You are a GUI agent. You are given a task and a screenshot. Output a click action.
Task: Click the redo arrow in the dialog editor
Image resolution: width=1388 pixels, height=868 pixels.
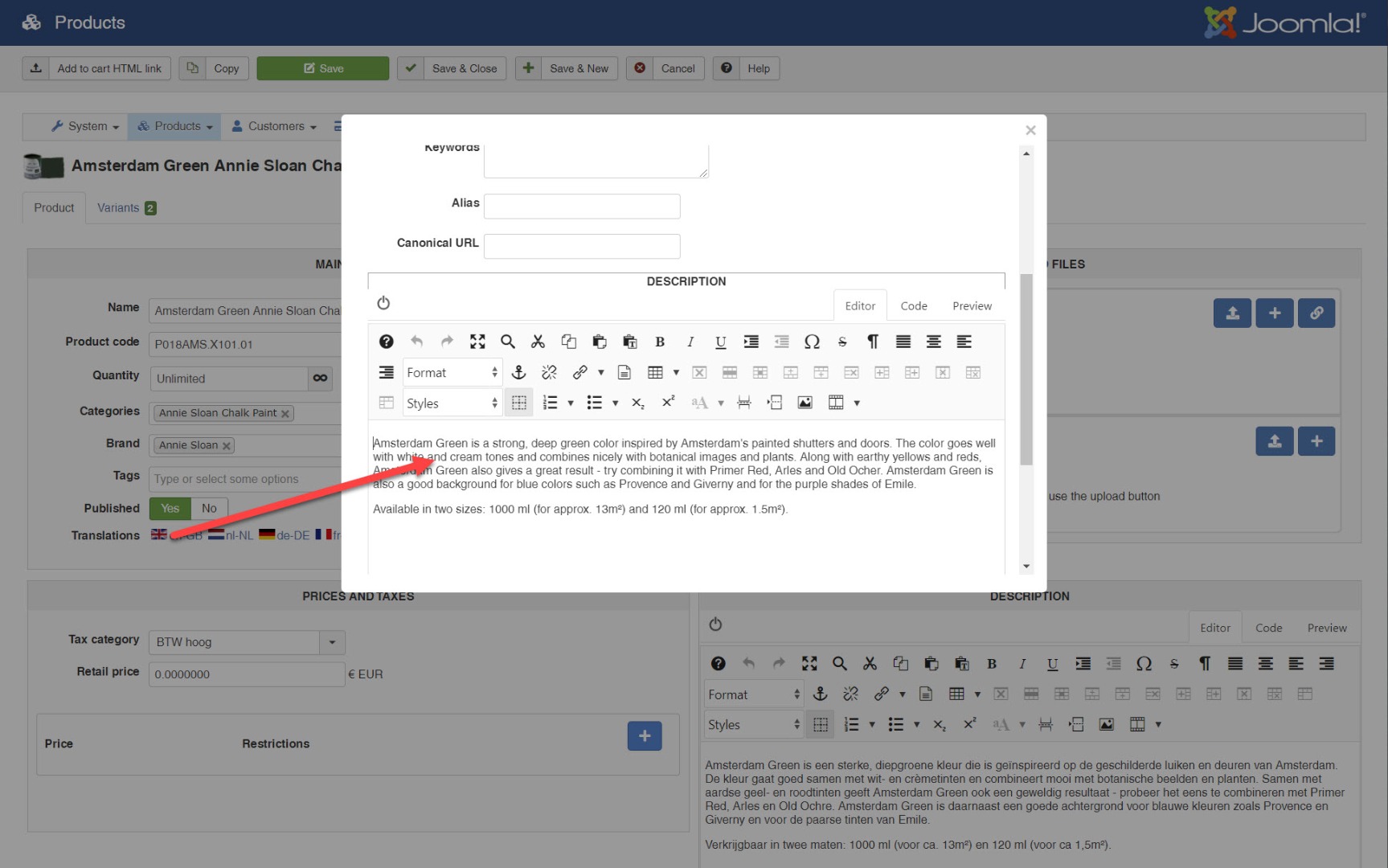(447, 342)
